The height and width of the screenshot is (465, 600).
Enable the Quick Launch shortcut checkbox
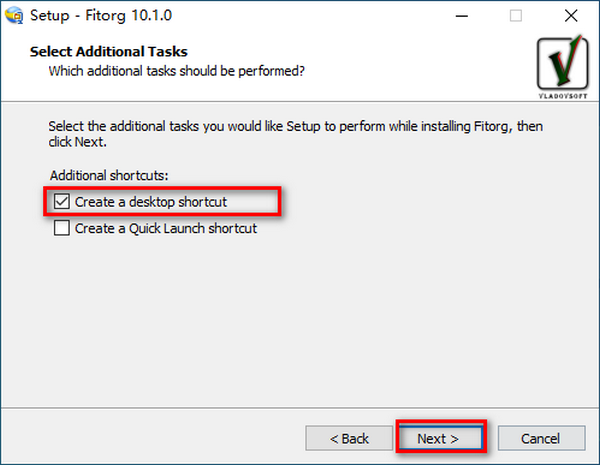pos(62,228)
